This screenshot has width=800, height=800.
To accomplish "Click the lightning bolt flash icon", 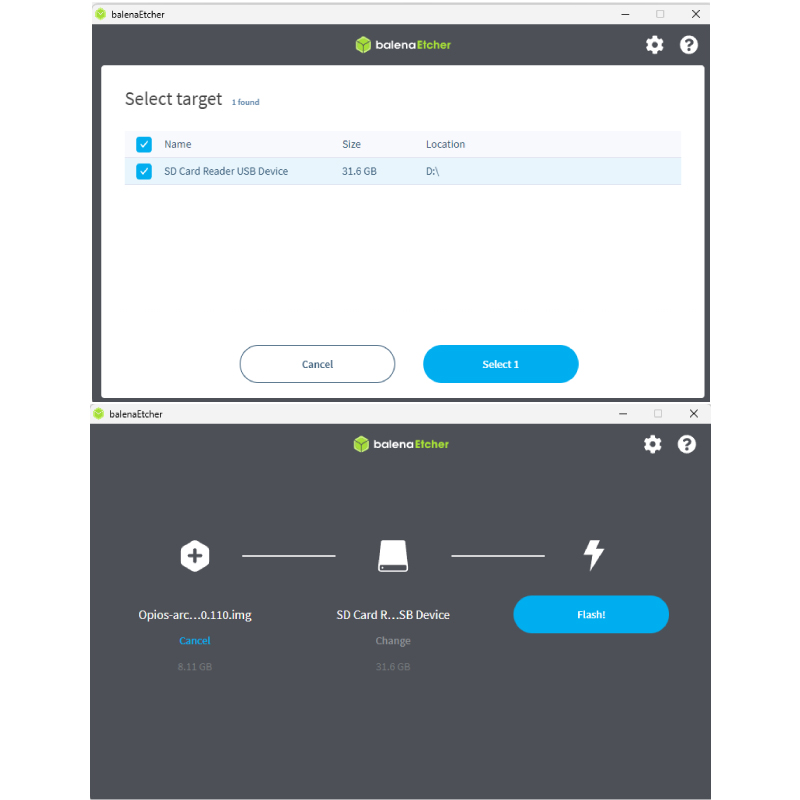I will [593, 555].
